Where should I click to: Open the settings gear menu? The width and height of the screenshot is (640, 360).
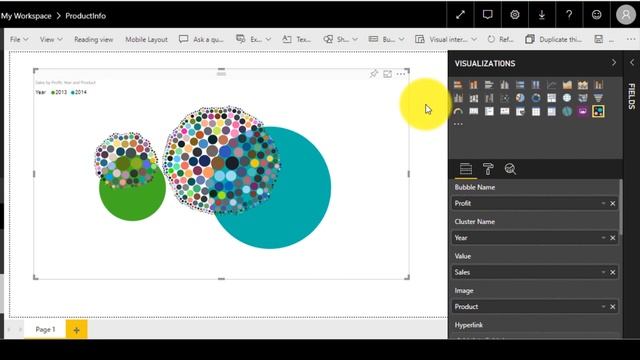pyautogui.click(x=515, y=15)
